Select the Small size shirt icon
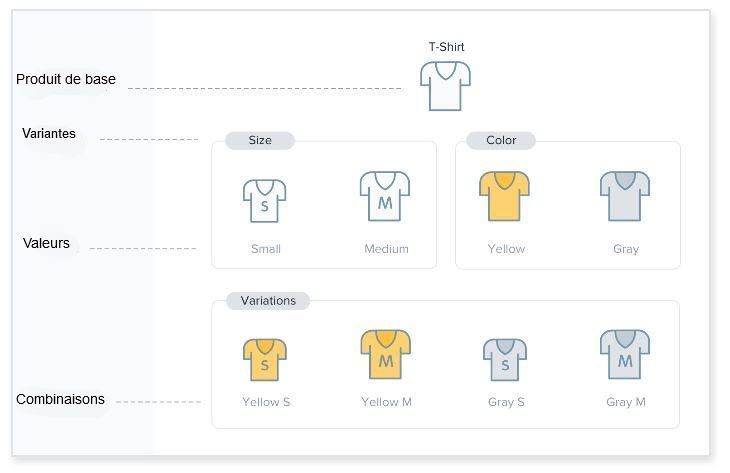This screenshot has width=730, height=473. [264, 201]
